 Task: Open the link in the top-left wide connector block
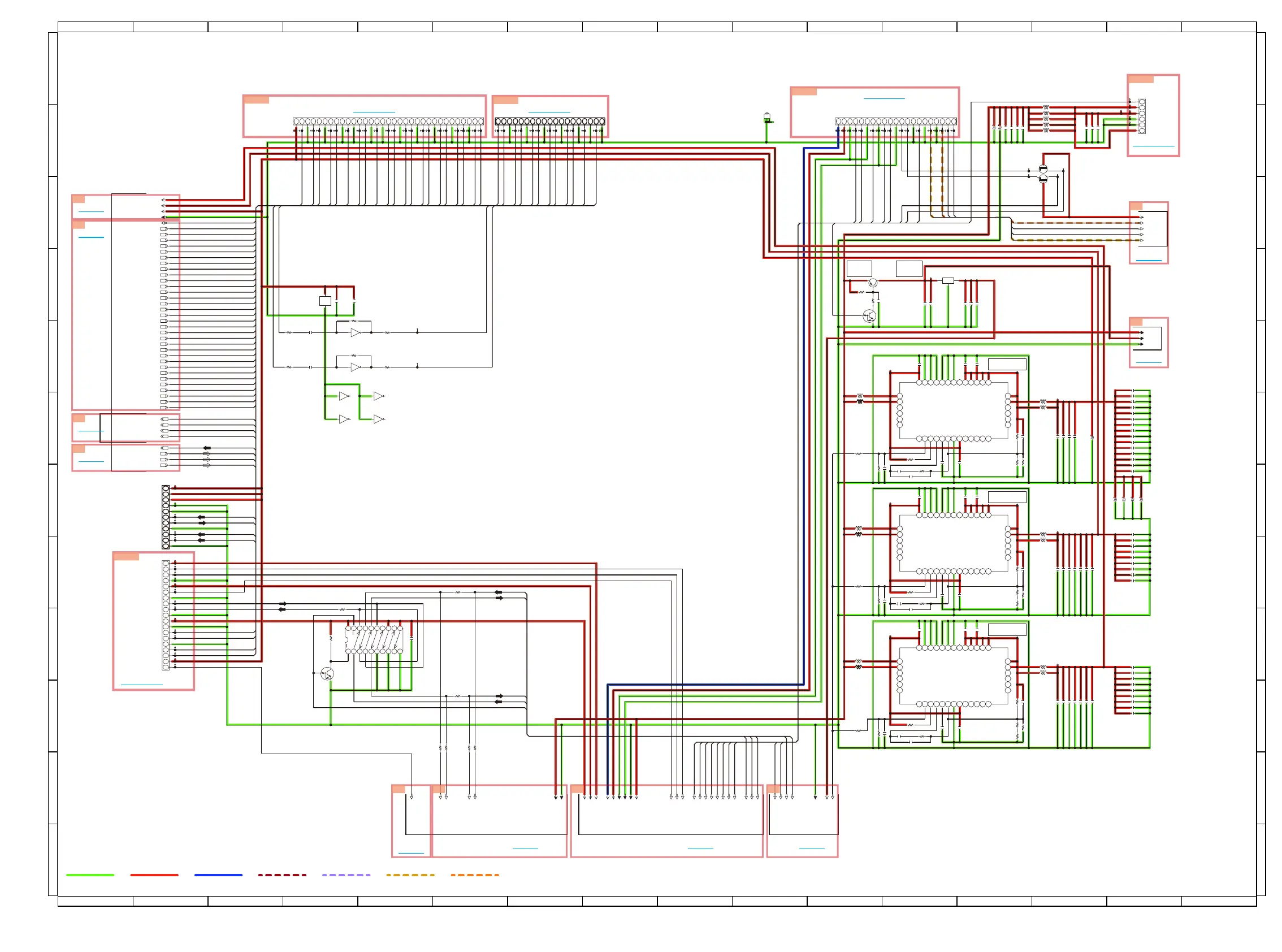click(374, 112)
